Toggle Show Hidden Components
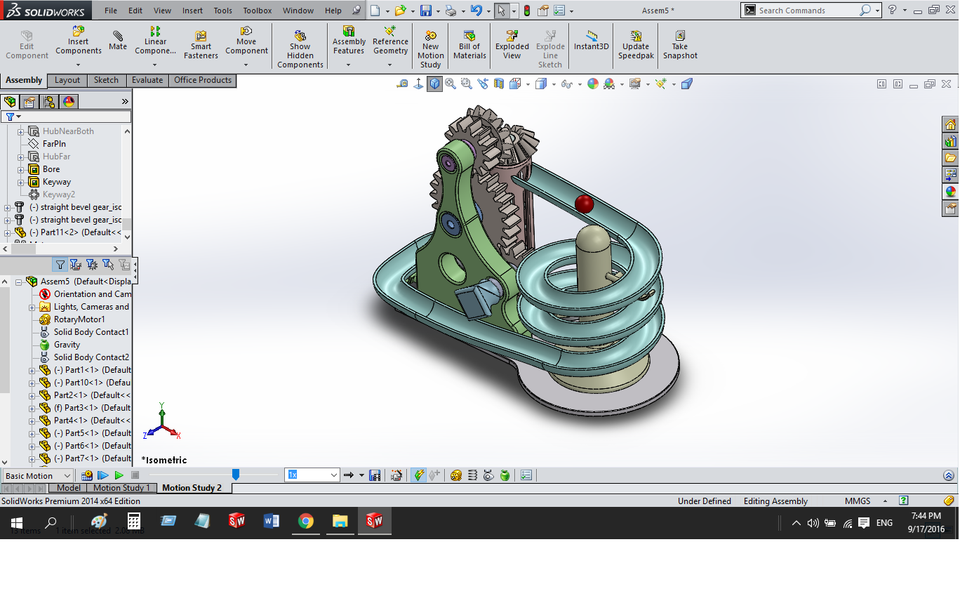This screenshot has height=615, width=960. pyautogui.click(x=299, y=43)
